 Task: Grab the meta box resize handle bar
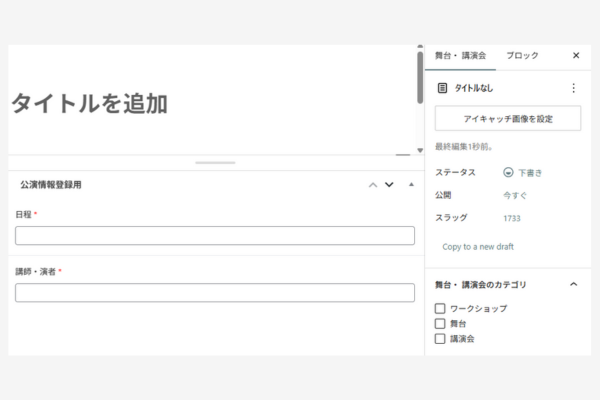click(x=215, y=162)
